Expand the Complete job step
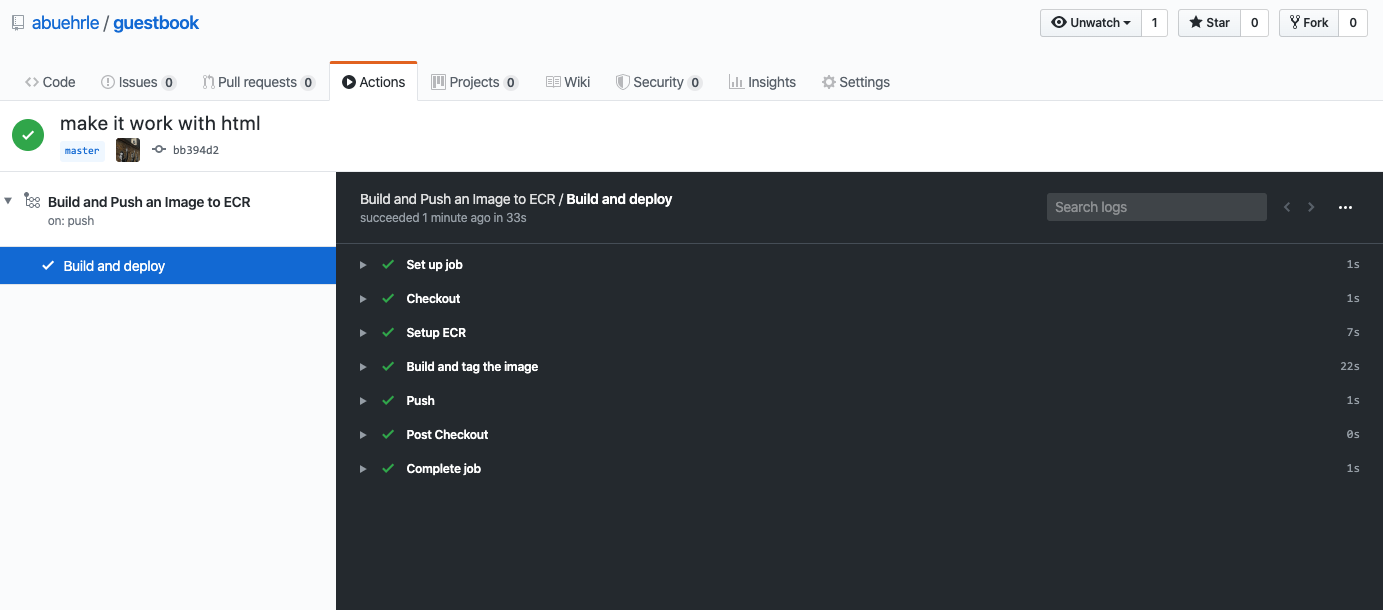1383x610 pixels. [x=364, y=469]
